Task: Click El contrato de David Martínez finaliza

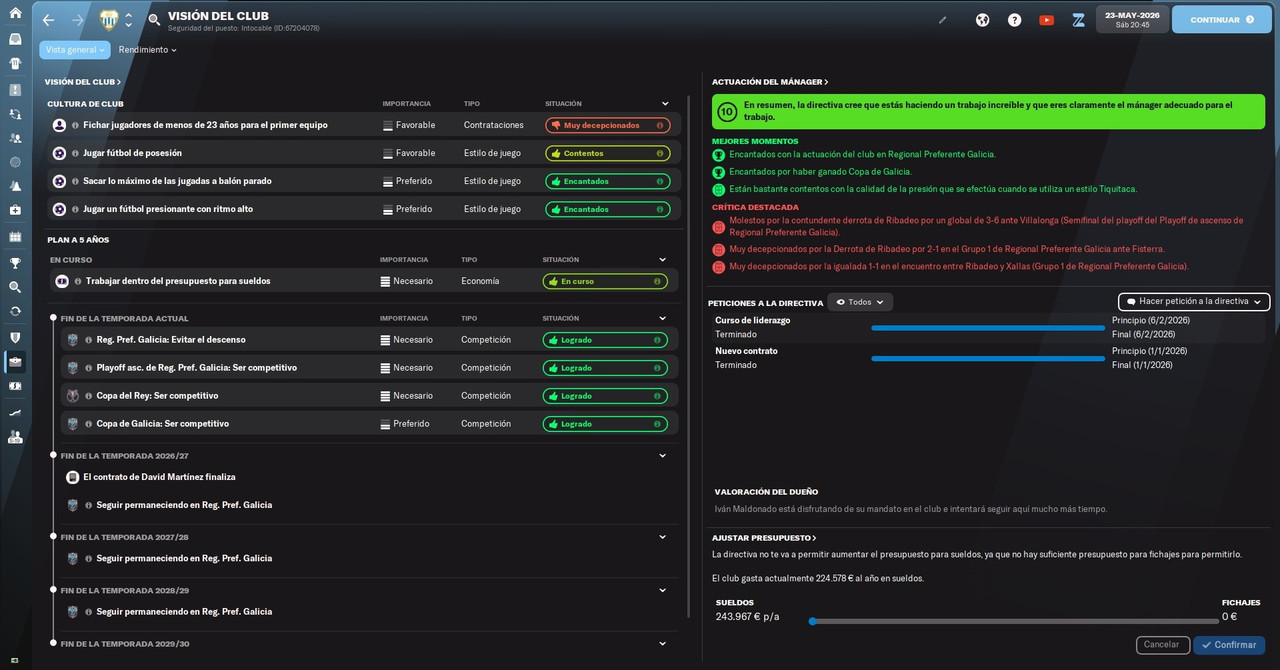Action: (x=159, y=477)
